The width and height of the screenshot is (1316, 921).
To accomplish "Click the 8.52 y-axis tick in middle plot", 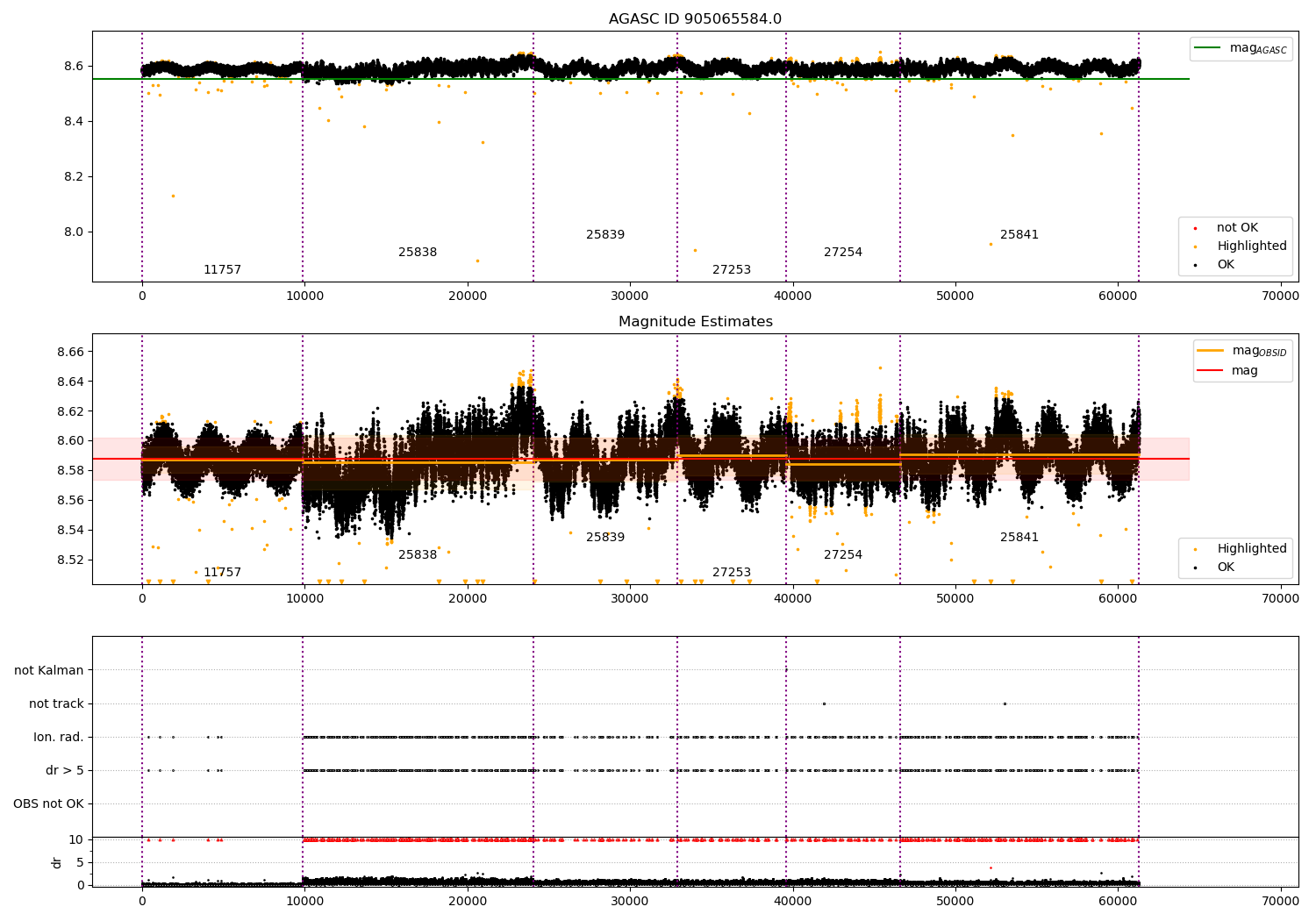I will click(x=68, y=560).
